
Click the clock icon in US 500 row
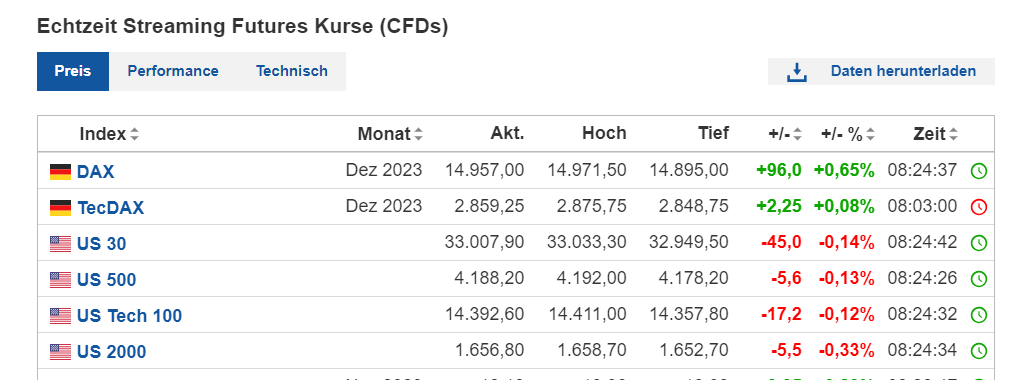coord(978,279)
